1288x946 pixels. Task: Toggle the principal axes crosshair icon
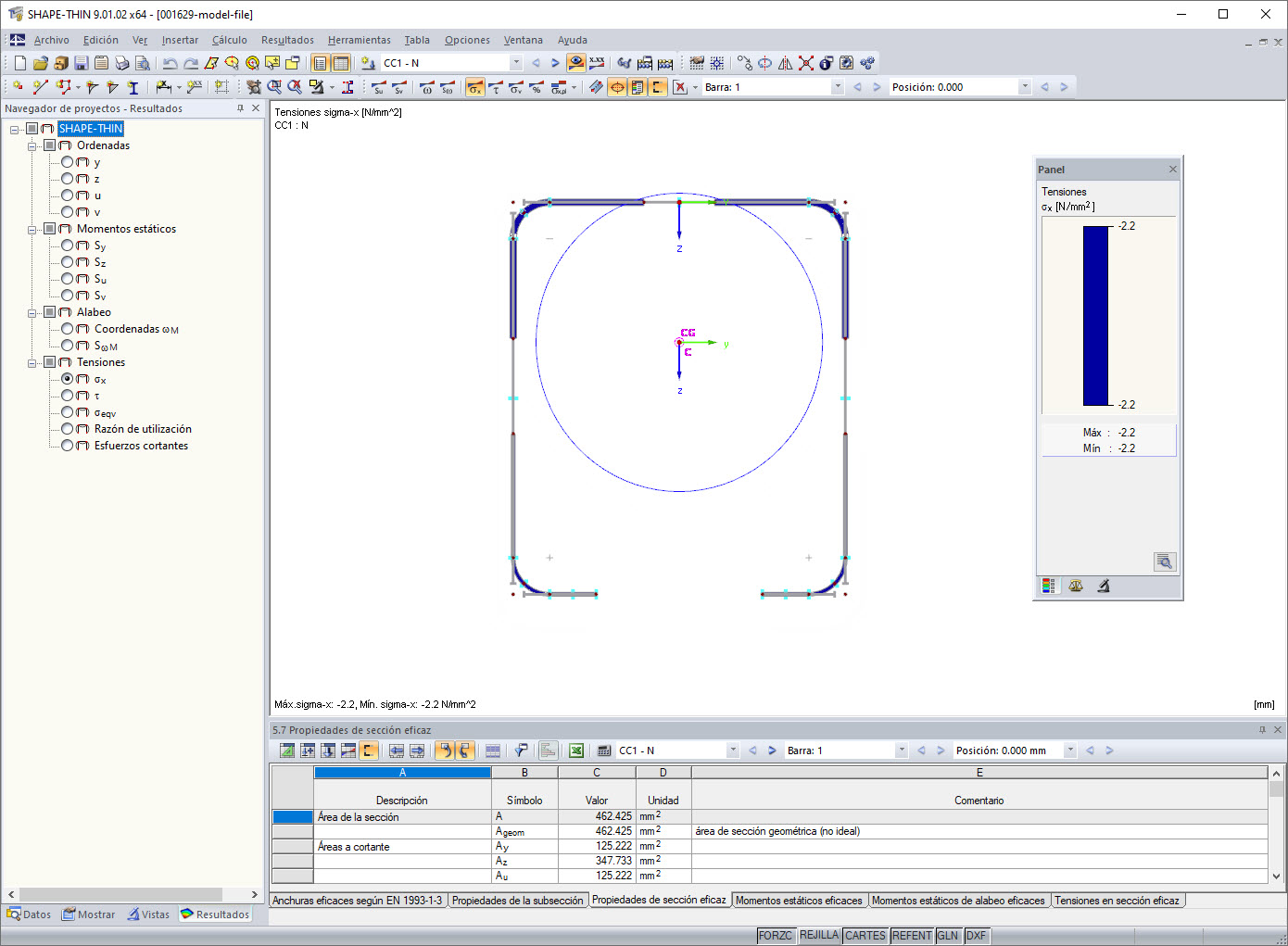[617, 87]
